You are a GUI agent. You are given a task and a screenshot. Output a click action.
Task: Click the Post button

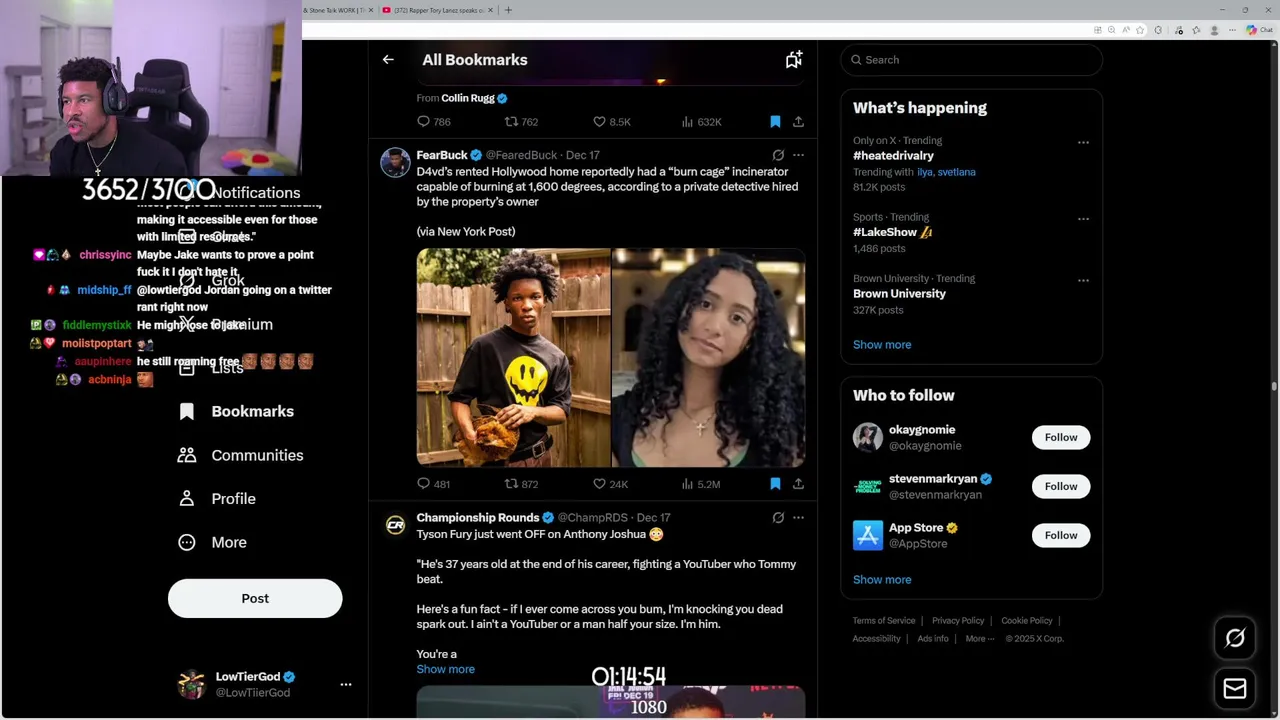[x=255, y=598]
